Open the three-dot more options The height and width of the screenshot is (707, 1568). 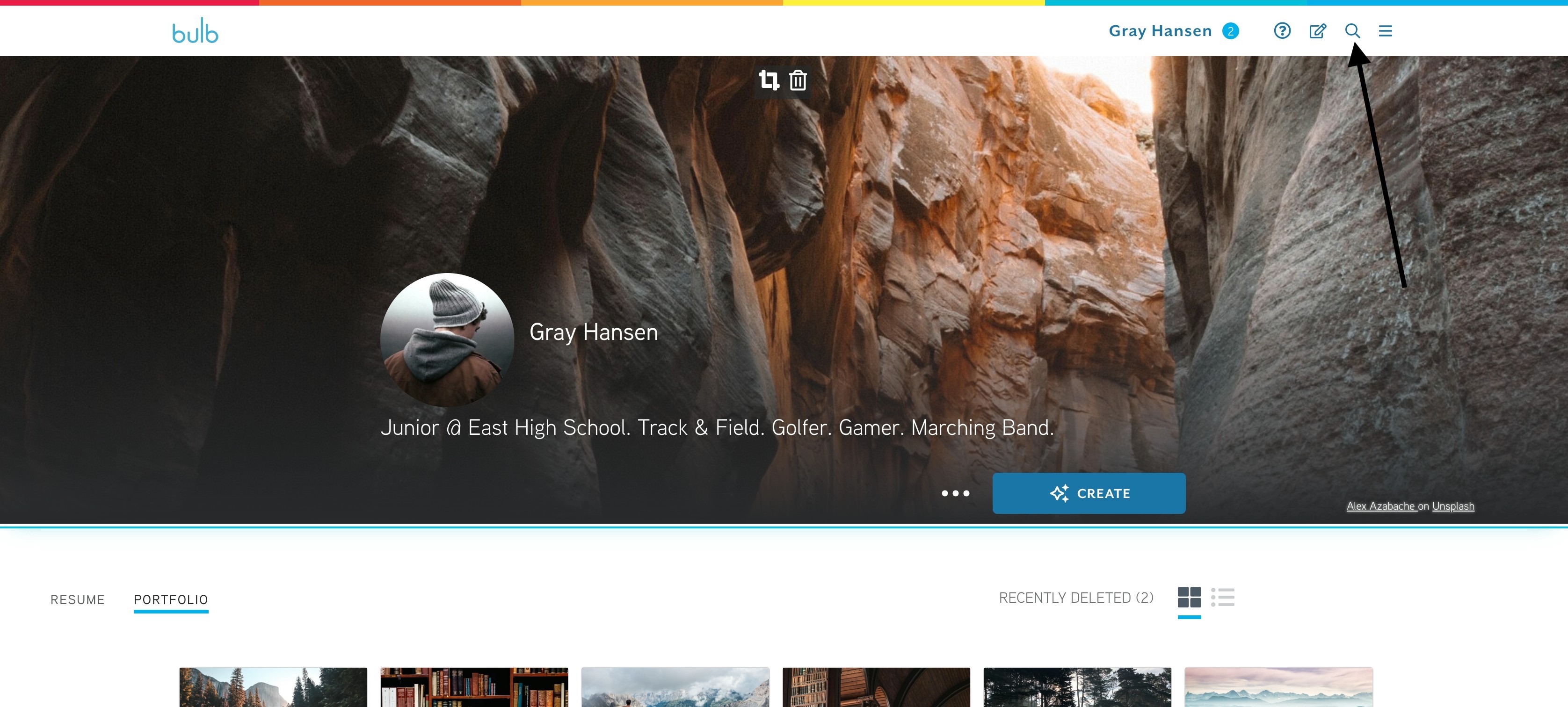(955, 493)
